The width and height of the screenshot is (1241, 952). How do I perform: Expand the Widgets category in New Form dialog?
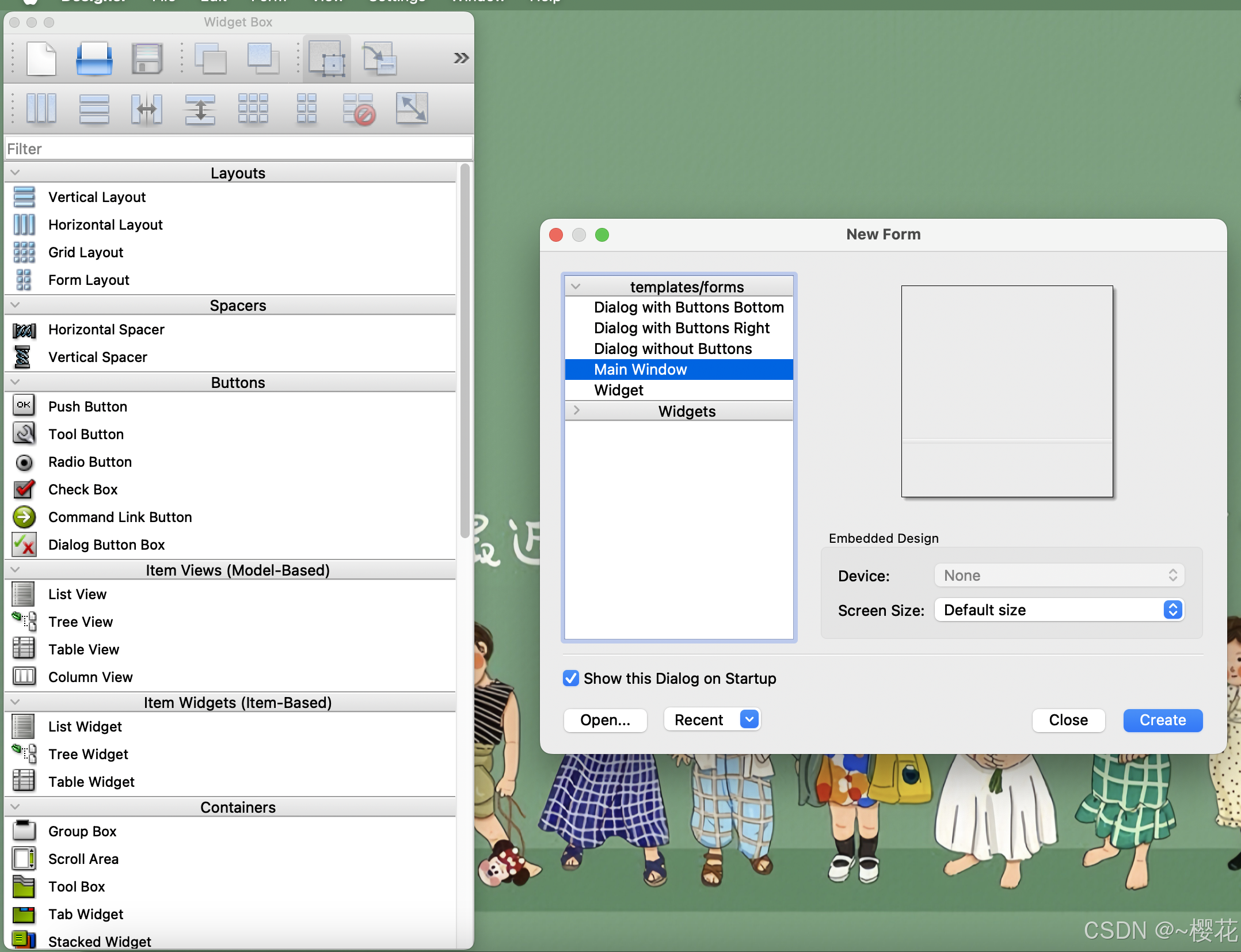point(576,410)
